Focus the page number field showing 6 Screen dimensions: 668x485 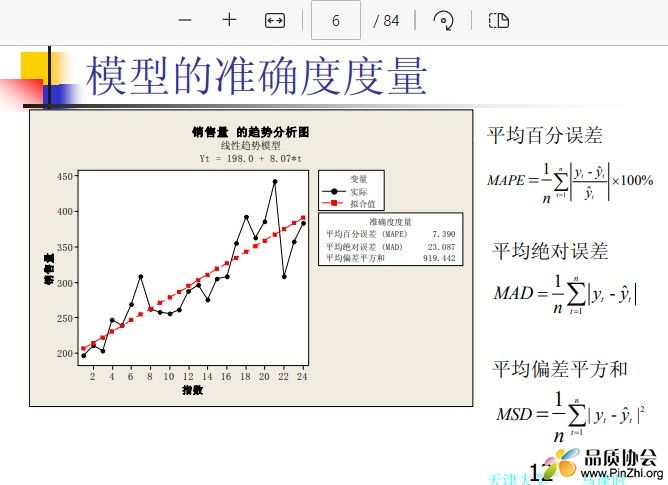click(x=336, y=20)
